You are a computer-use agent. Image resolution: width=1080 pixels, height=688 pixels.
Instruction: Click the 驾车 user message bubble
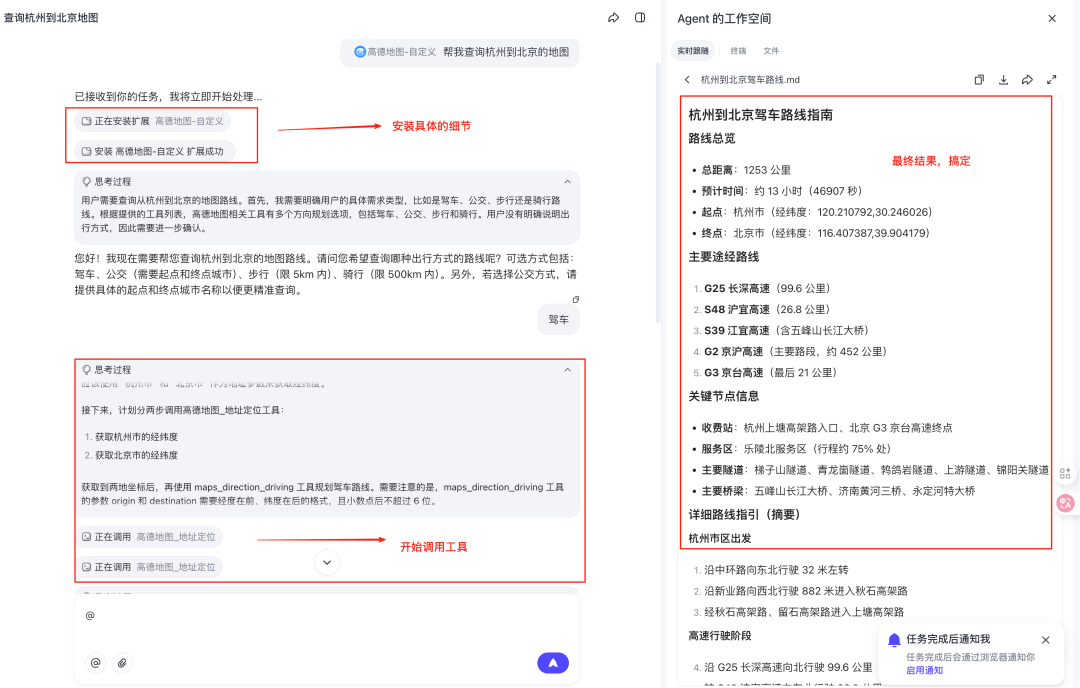tap(559, 320)
